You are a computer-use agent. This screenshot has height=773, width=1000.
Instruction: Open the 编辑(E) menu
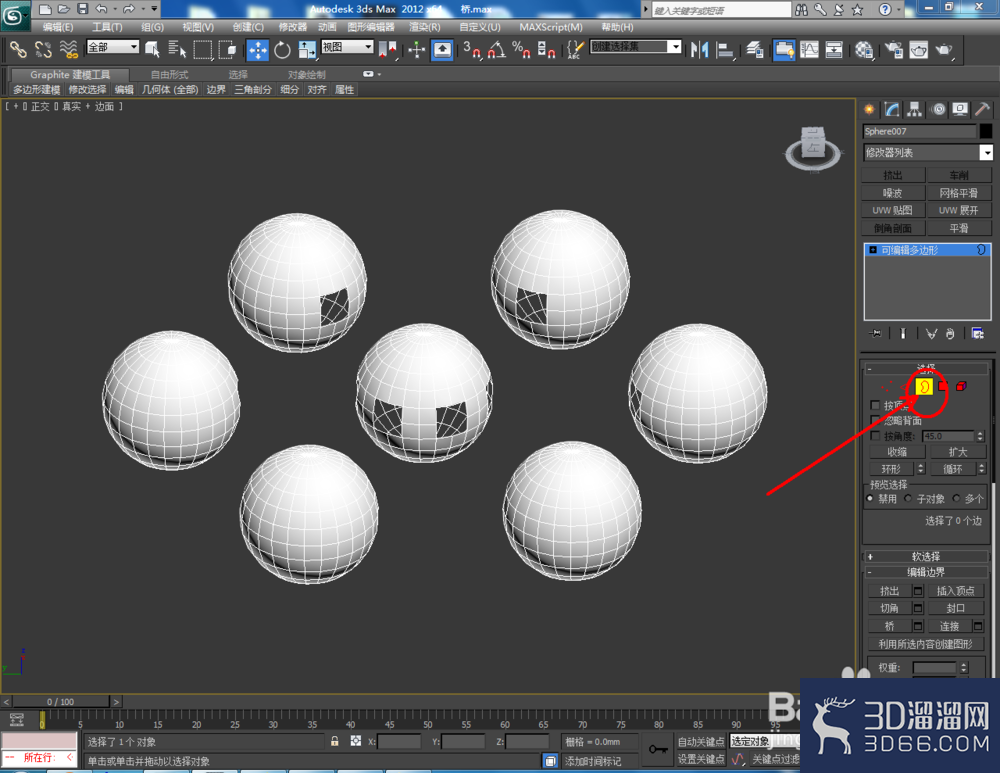pos(57,27)
